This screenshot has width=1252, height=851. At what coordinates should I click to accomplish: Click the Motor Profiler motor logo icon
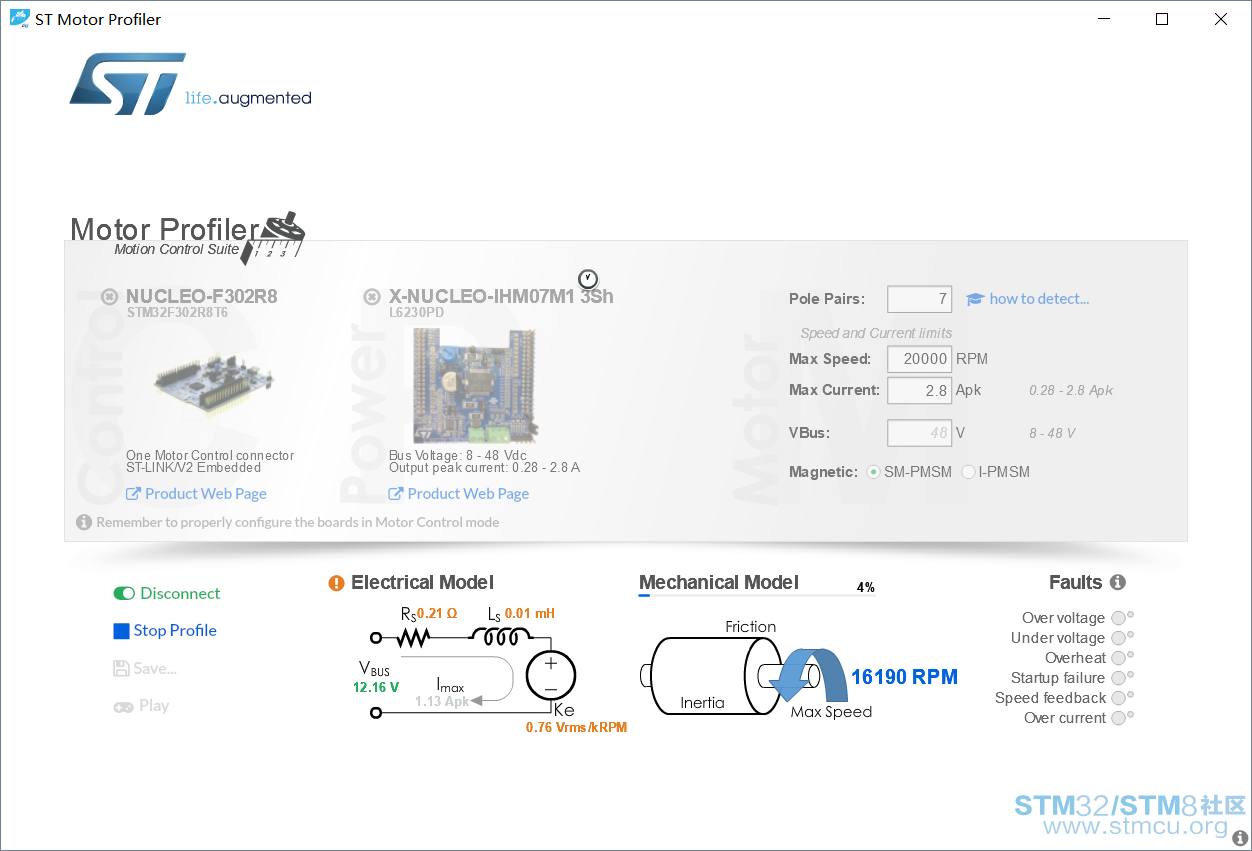273,239
